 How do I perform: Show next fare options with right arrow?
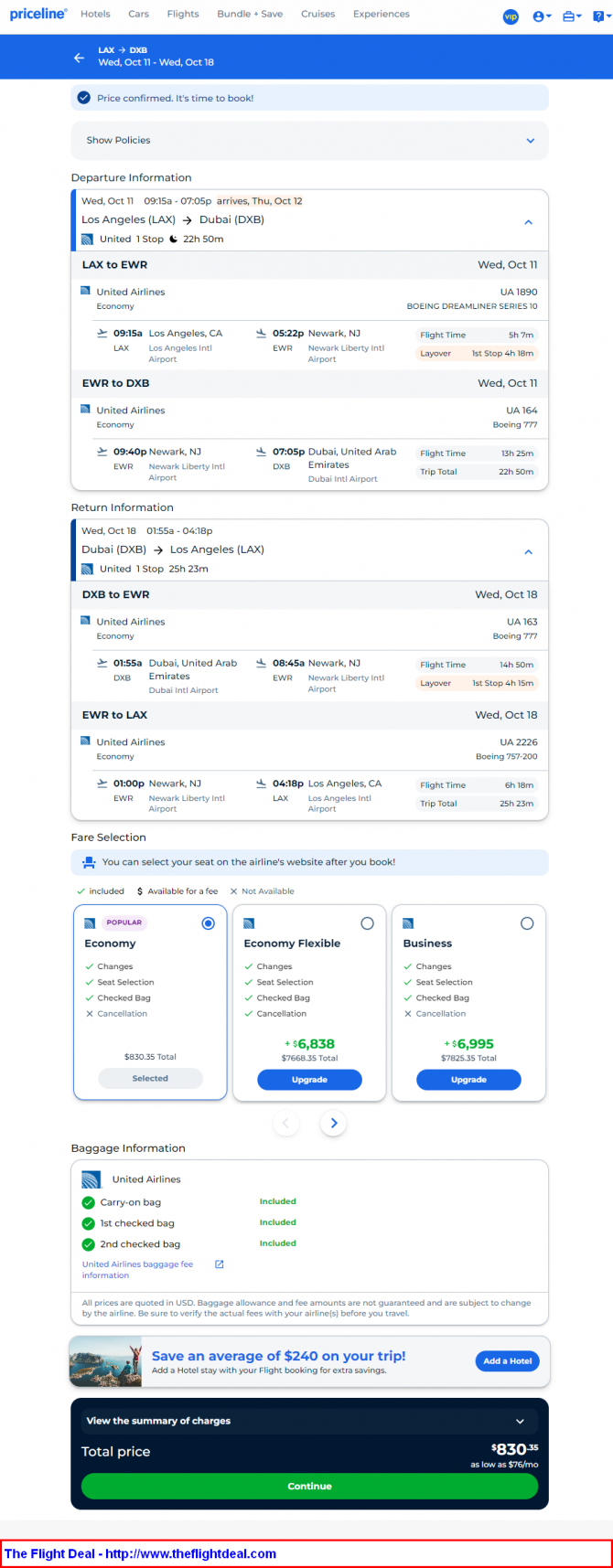[x=334, y=1123]
